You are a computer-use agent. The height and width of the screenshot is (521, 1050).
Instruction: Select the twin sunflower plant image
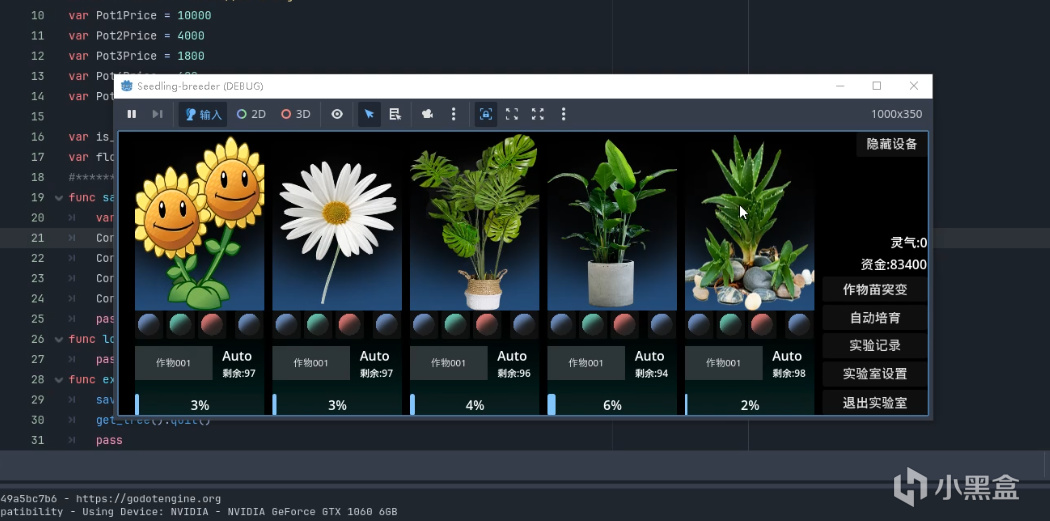coord(200,222)
